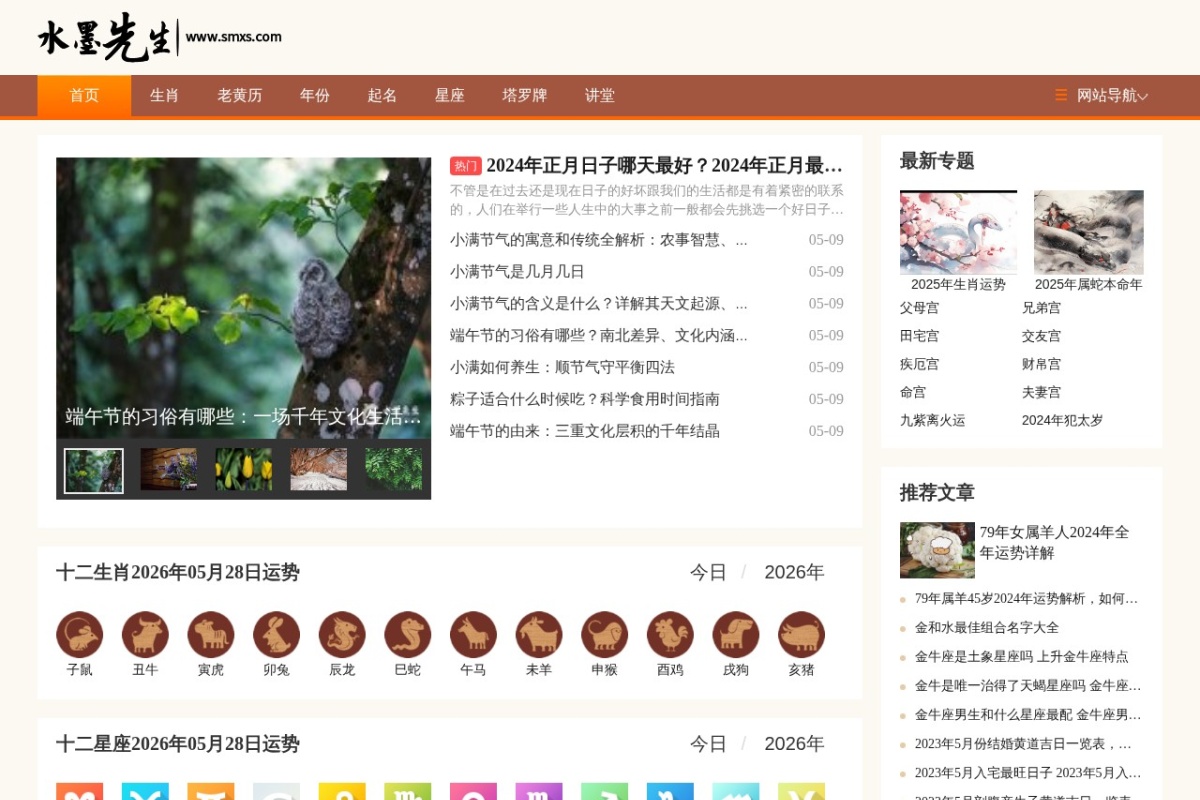Open the 亥猪 zodiac icon
Viewport: 1200px width, 800px height.
pyautogui.click(x=802, y=635)
